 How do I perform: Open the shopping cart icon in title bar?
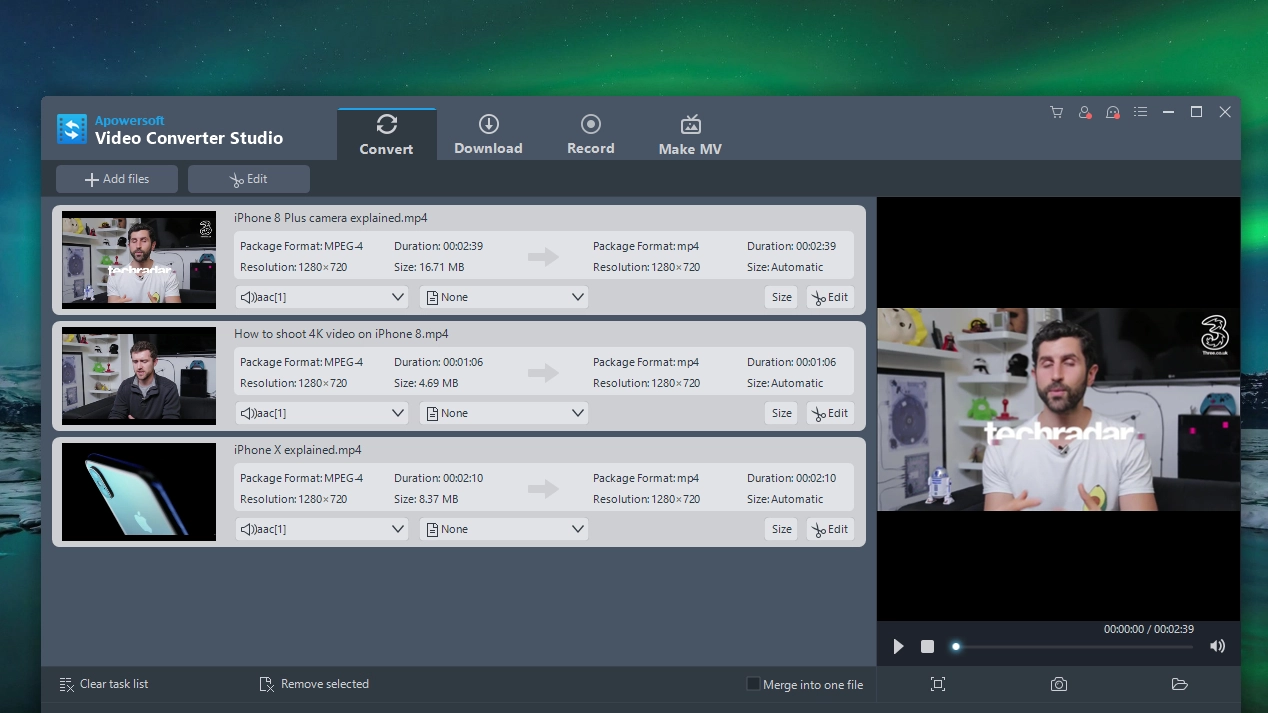1056,112
